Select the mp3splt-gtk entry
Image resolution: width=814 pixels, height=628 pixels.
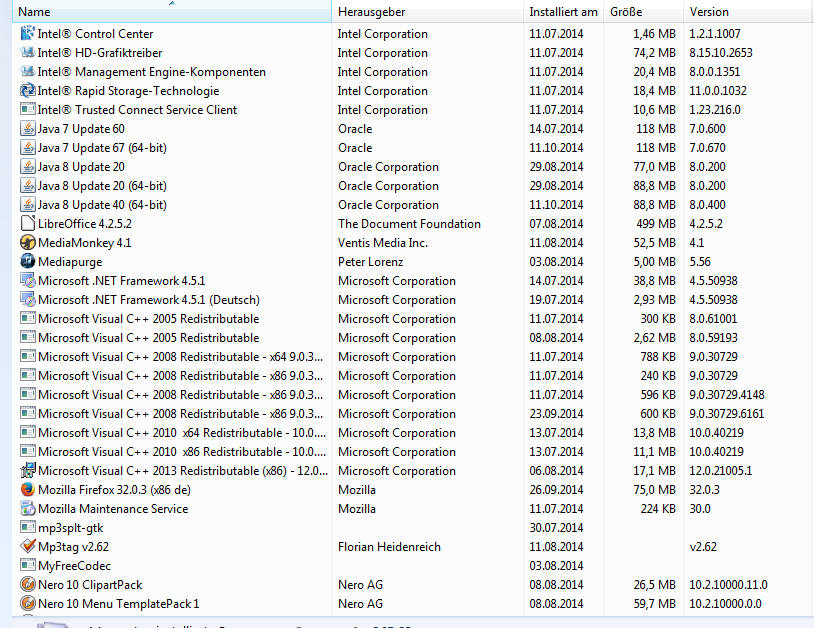(x=71, y=528)
